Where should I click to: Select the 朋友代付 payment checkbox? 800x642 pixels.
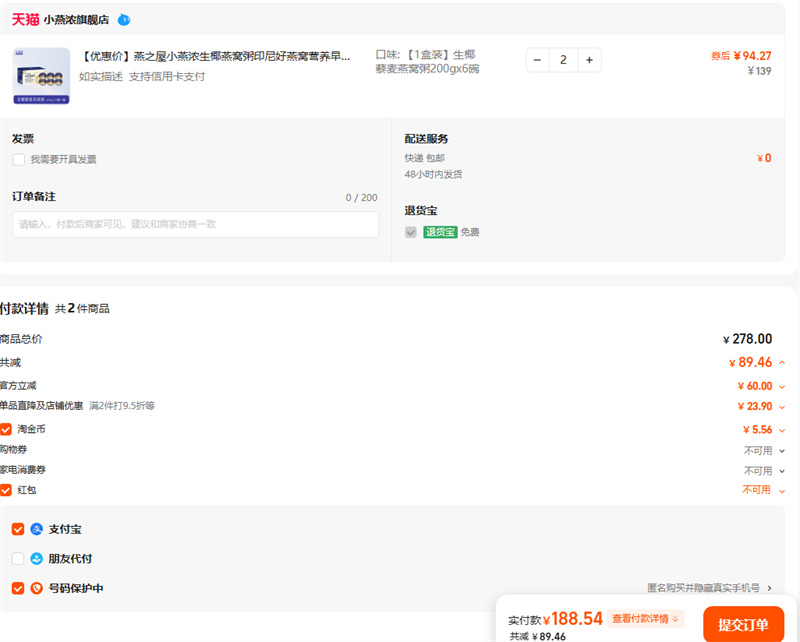[x=18, y=559]
